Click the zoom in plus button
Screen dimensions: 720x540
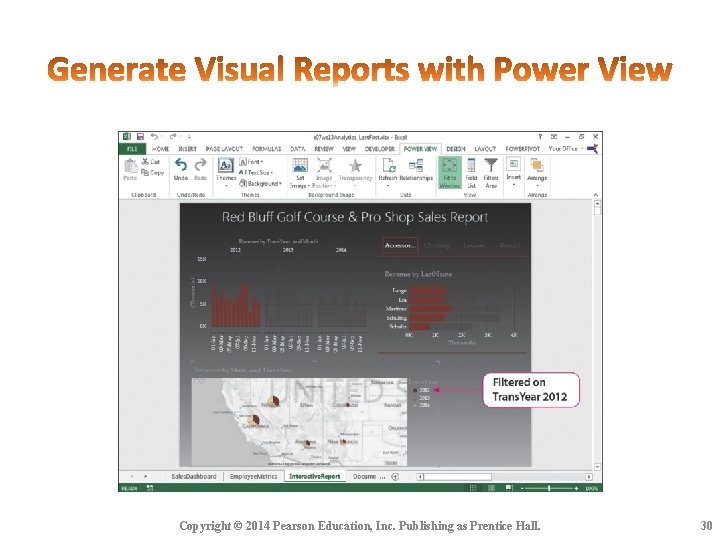576,489
